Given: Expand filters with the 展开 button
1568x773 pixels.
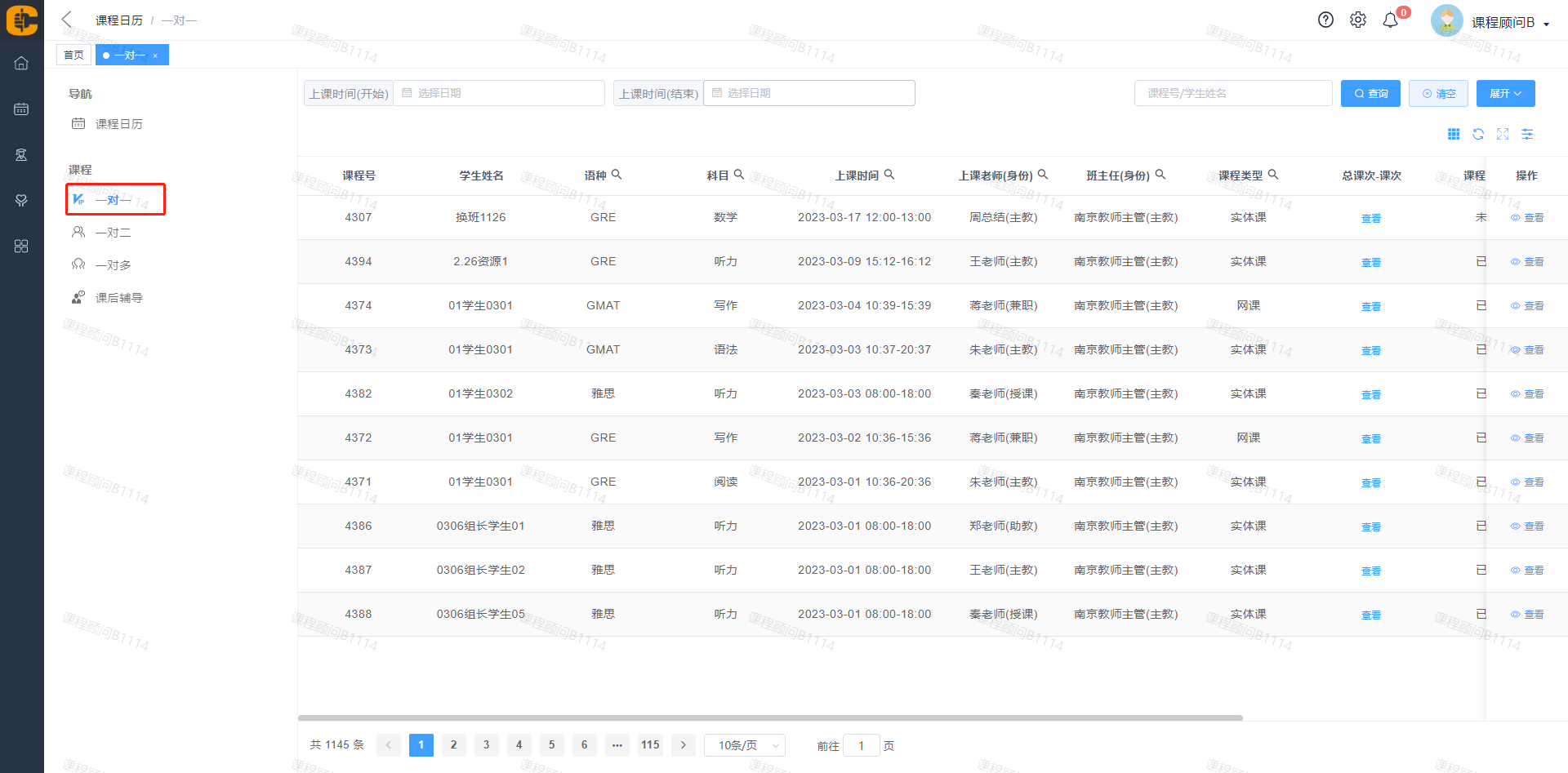Looking at the screenshot, I should [x=1505, y=94].
